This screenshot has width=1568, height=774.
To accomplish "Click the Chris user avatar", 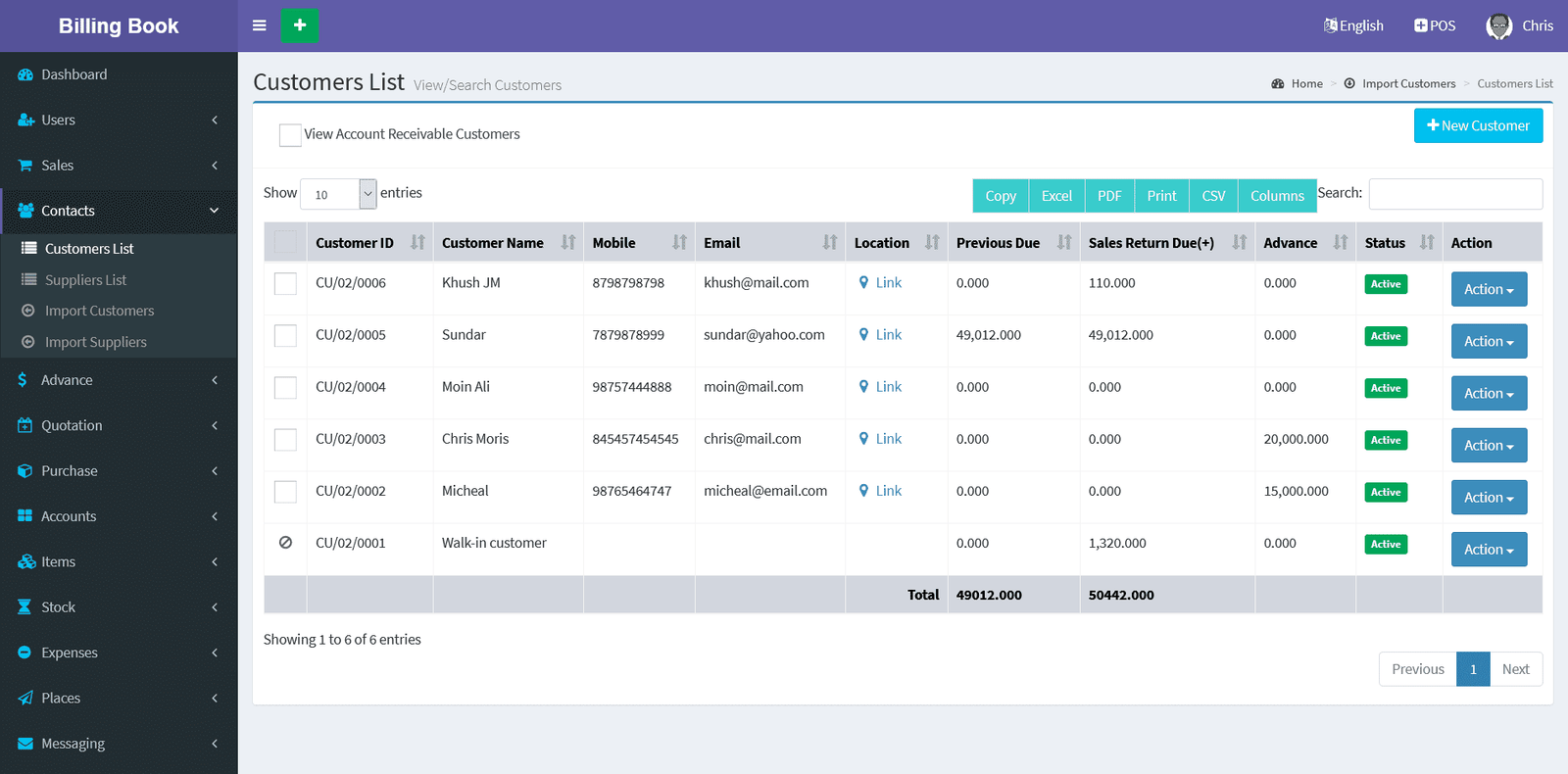I will pos(1498,26).
